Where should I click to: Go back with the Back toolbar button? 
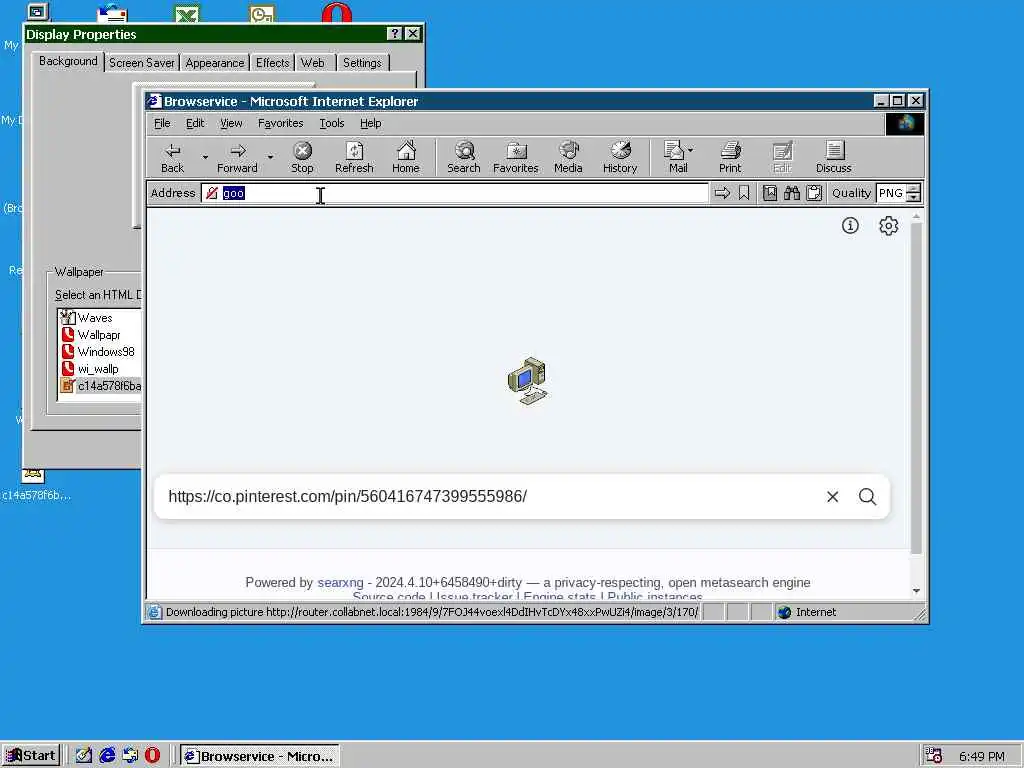[x=172, y=157]
